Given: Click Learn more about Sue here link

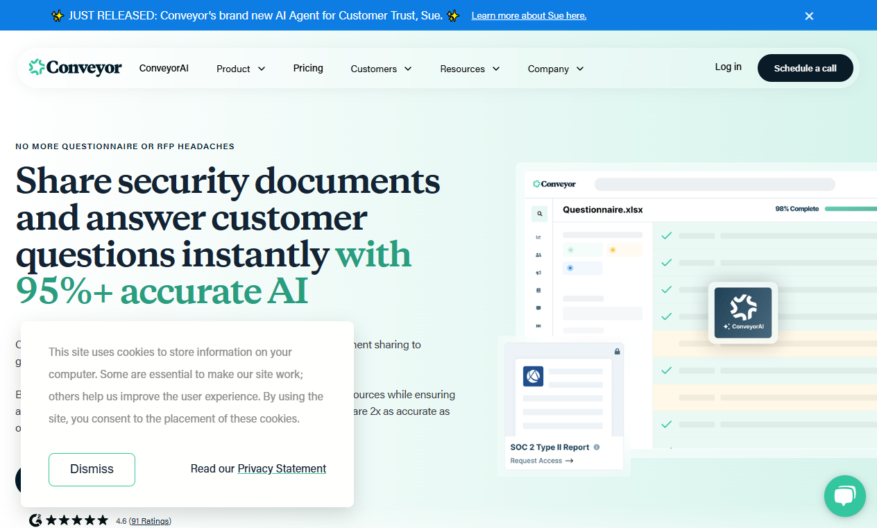Looking at the screenshot, I should coord(529,16).
